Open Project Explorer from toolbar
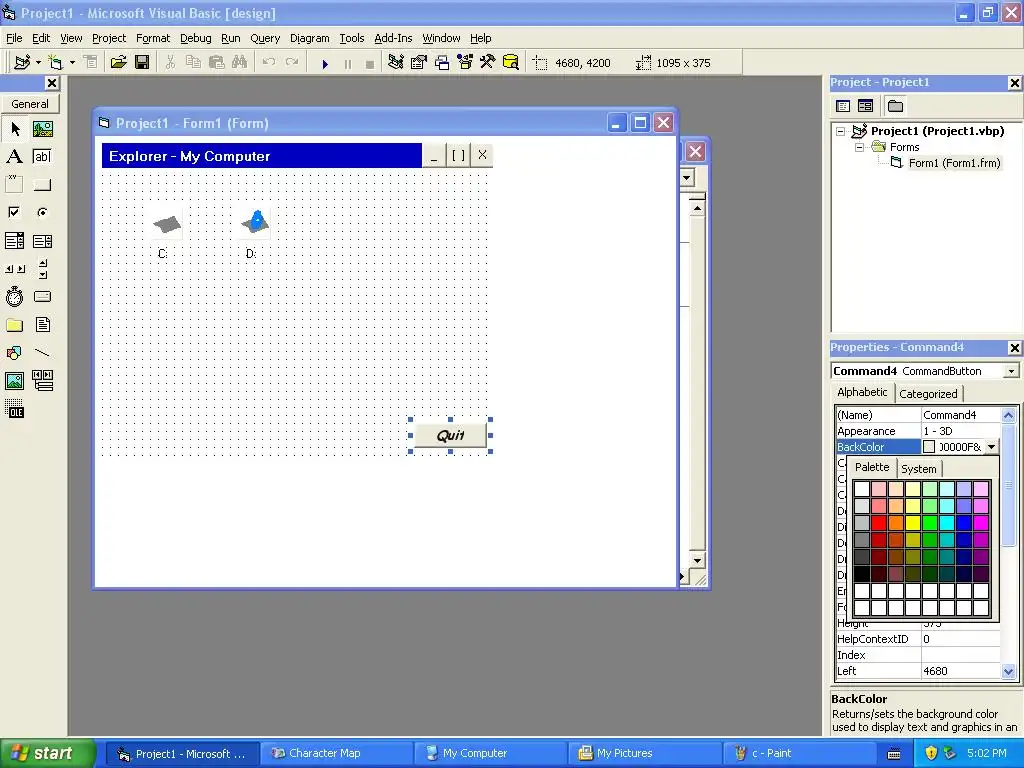 (395, 63)
